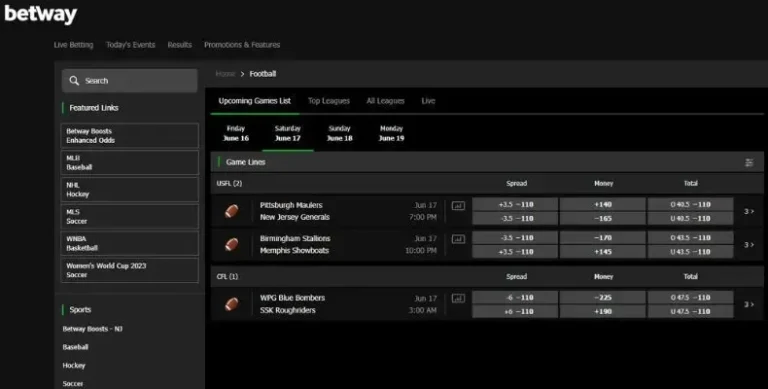The height and width of the screenshot is (389, 768).
Task: Click Football breadcrumb
Action: [263, 73]
